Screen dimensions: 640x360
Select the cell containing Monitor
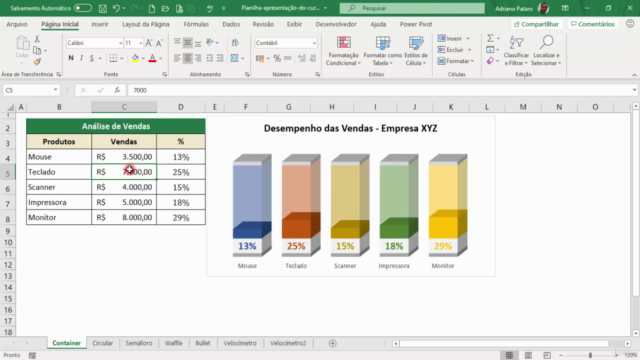click(59, 218)
